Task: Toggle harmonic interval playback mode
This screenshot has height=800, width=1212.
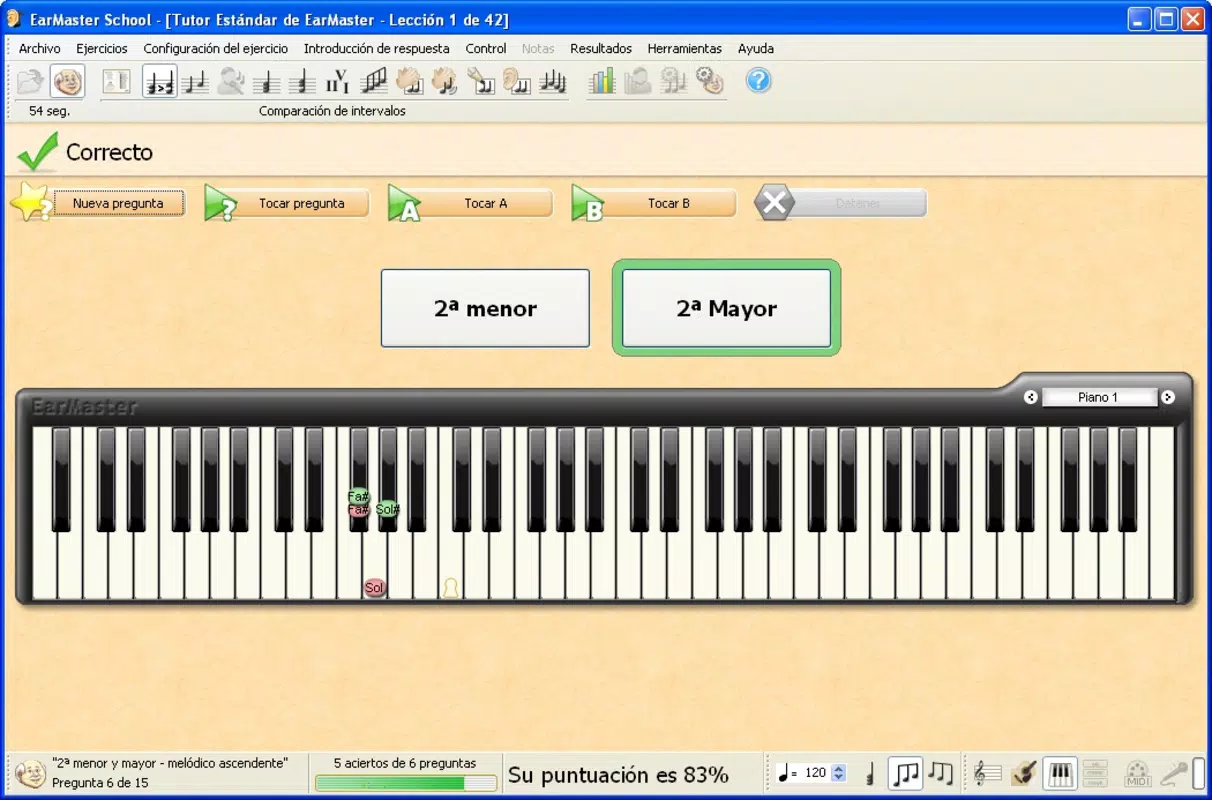Action: [x=870, y=773]
